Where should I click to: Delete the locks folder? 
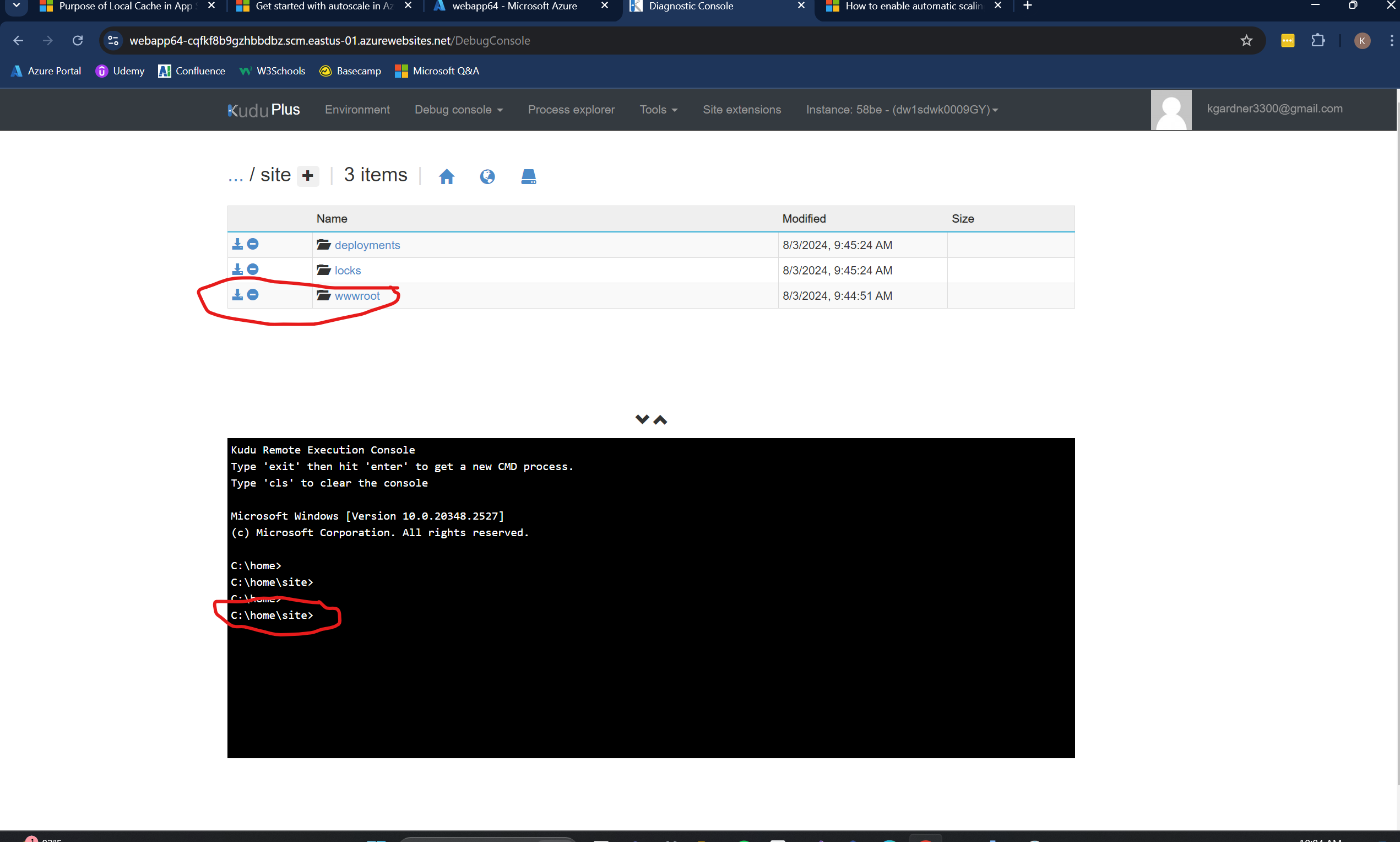[x=253, y=269]
